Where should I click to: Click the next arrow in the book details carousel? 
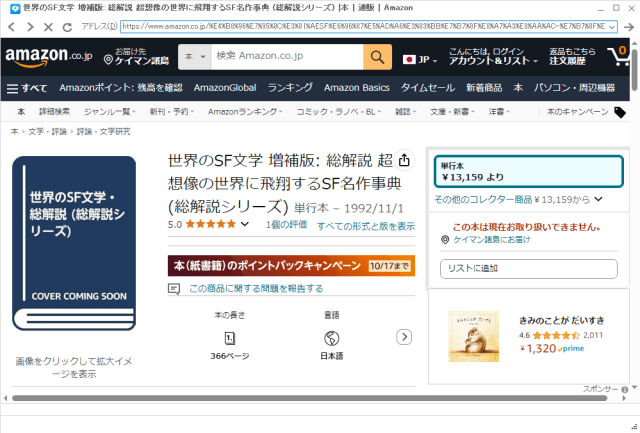(404, 337)
